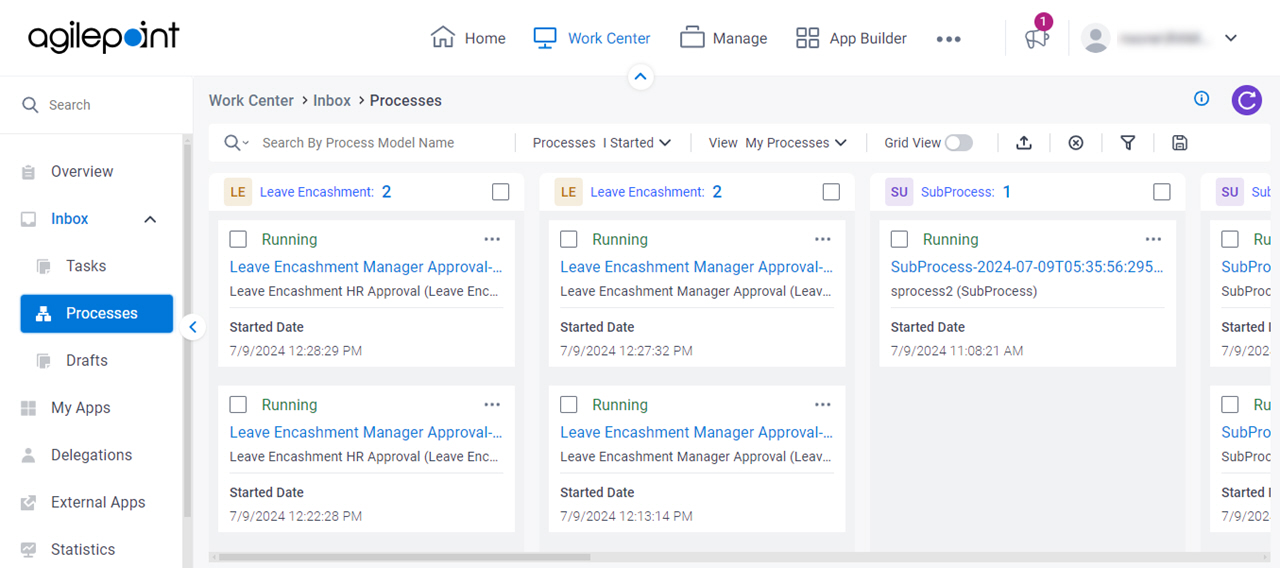Select Processes in sidebar

click(x=96, y=313)
